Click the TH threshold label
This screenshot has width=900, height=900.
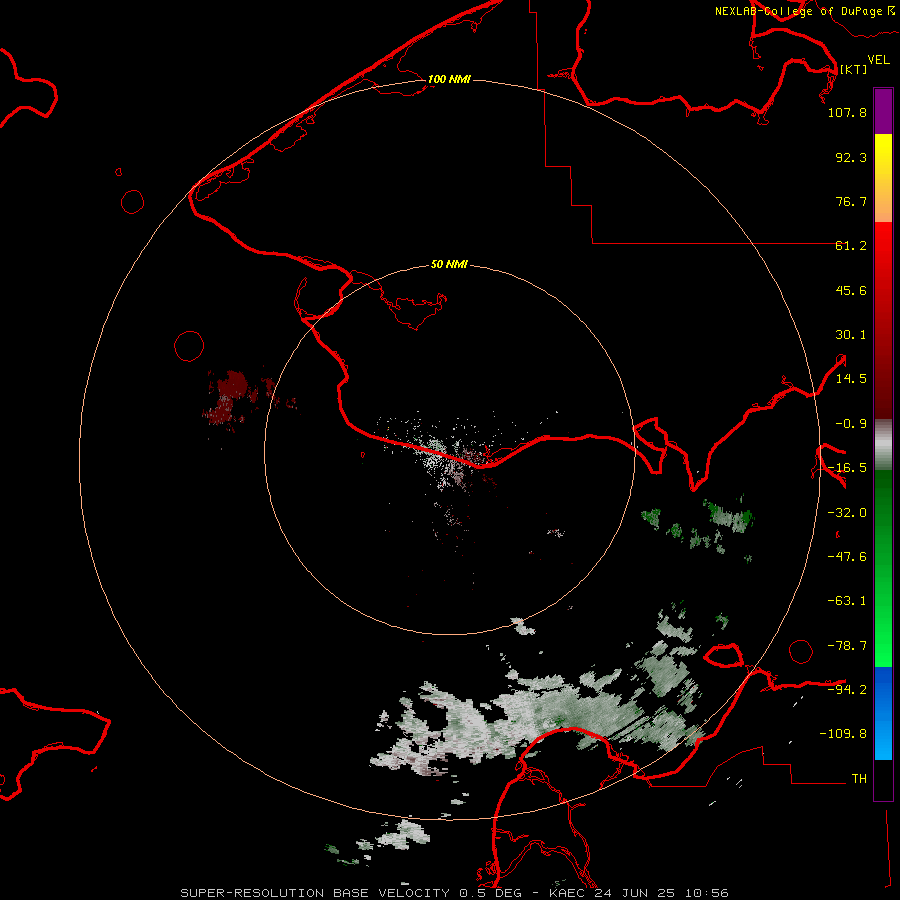pyautogui.click(x=859, y=778)
